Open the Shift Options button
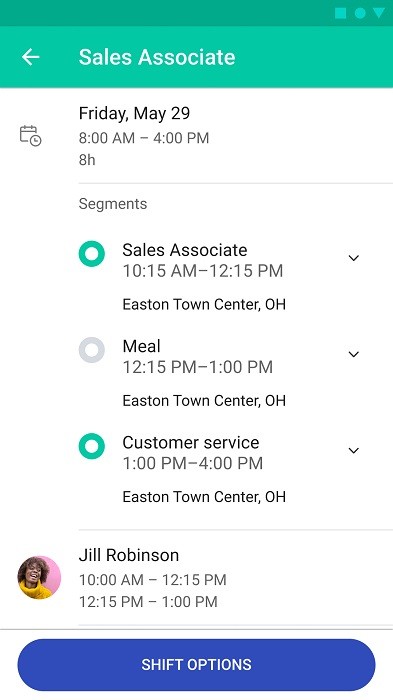Image resolution: width=393 pixels, height=700 pixels. point(196,665)
